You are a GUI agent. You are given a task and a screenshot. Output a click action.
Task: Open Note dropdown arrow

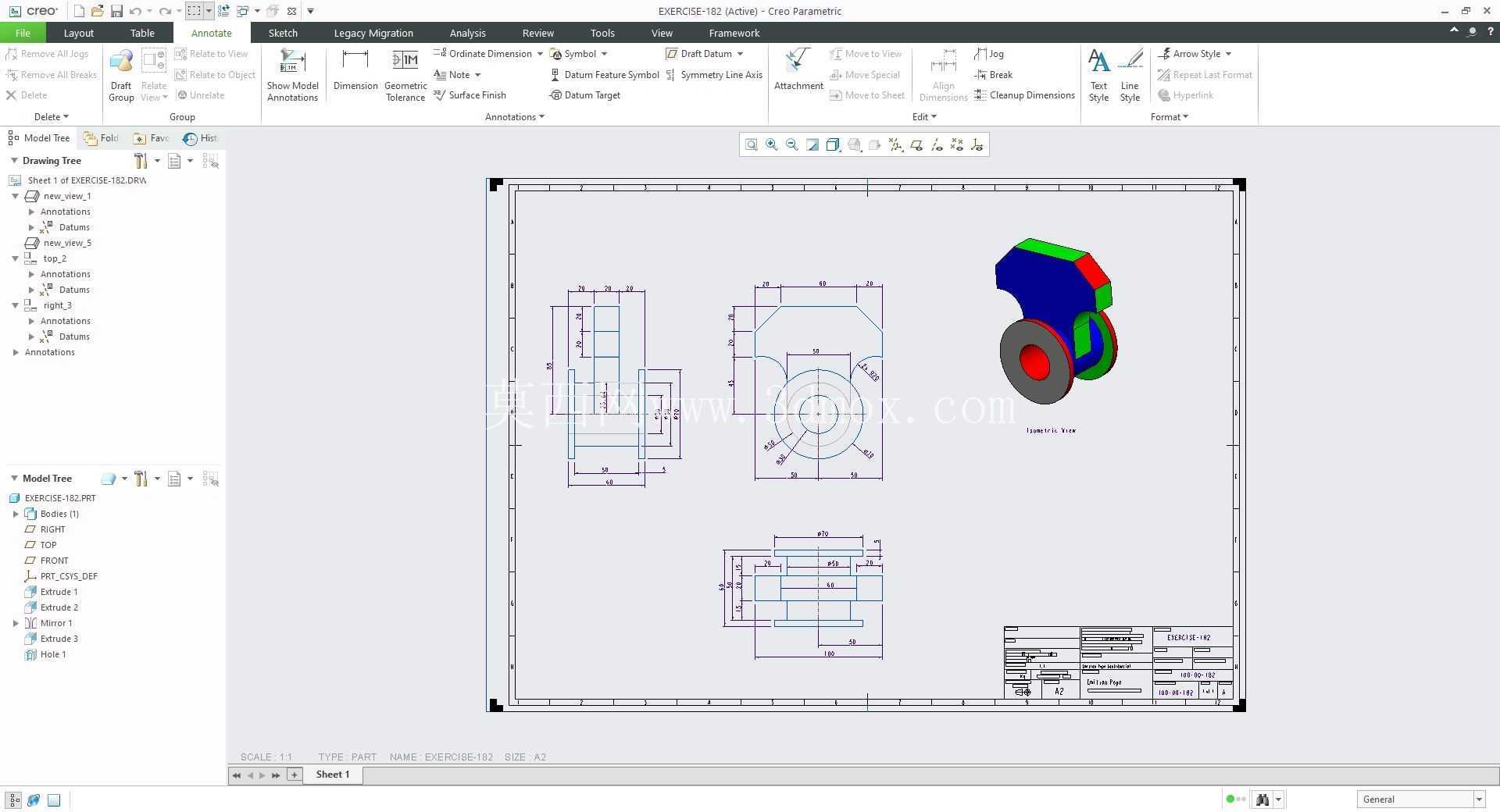point(477,75)
